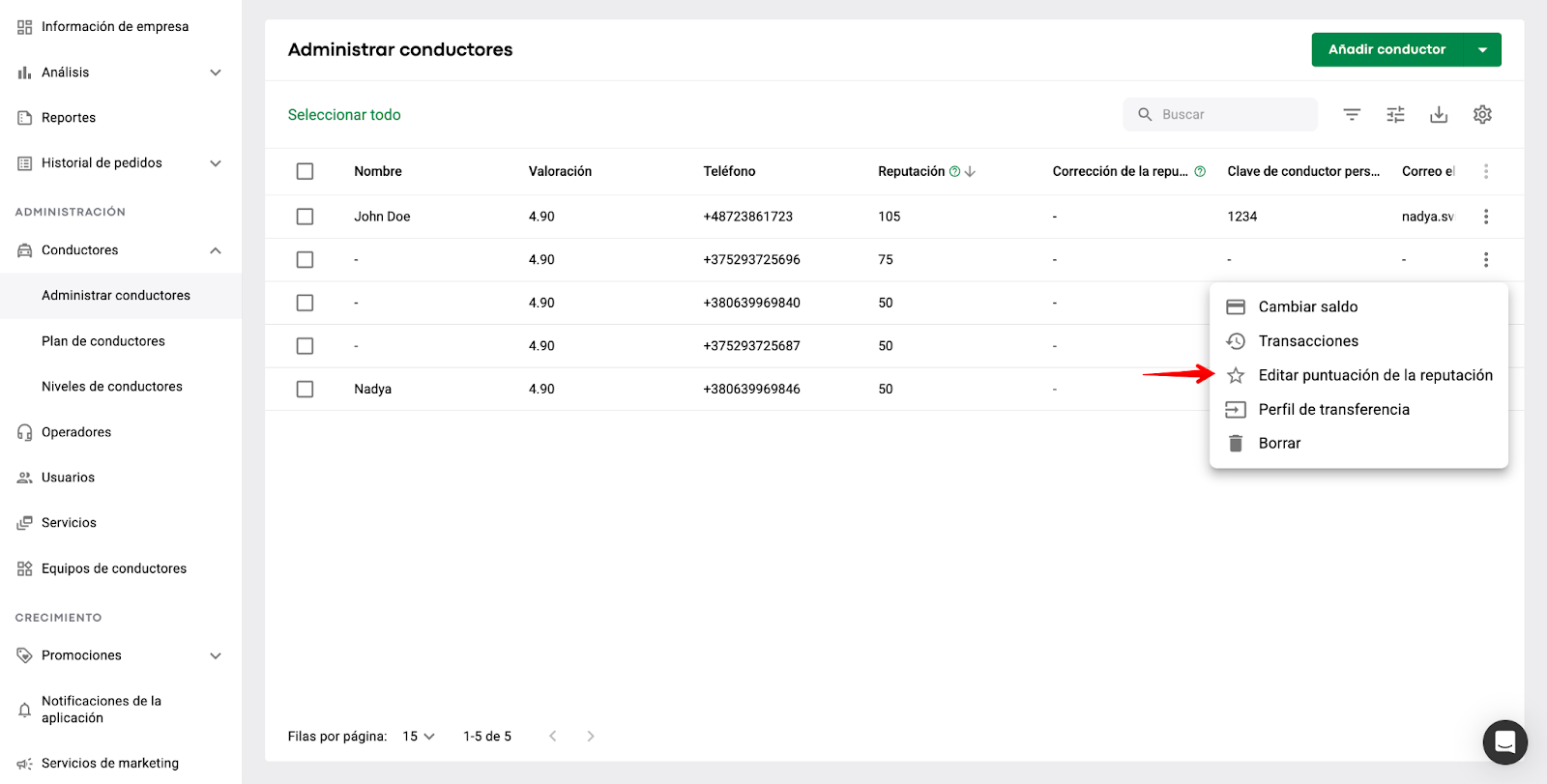
Task: Click the Buscar search field
Action: tap(1220, 114)
